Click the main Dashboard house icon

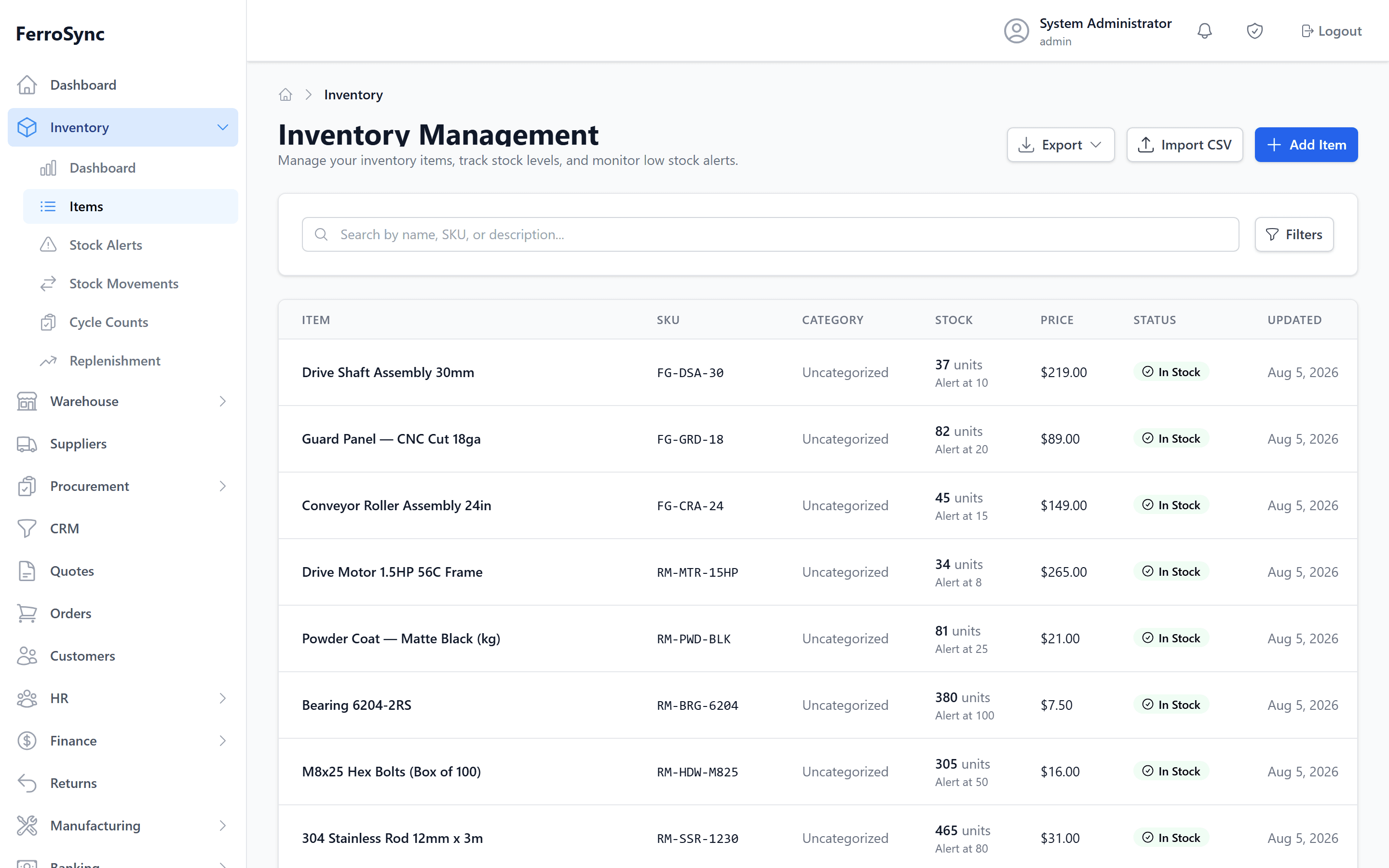pyautogui.click(x=27, y=85)
